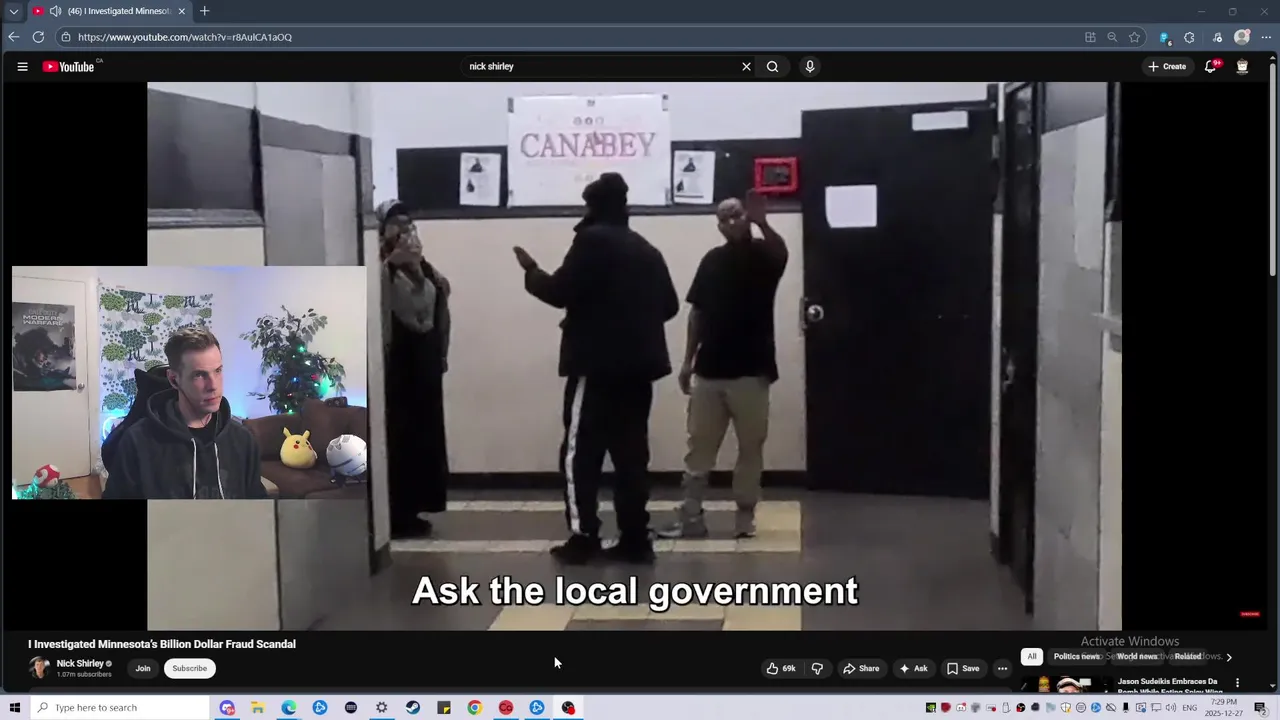This screenshot has width=1280, height=720.
Task: Switch ENG input language
Action: point(1190,708)
